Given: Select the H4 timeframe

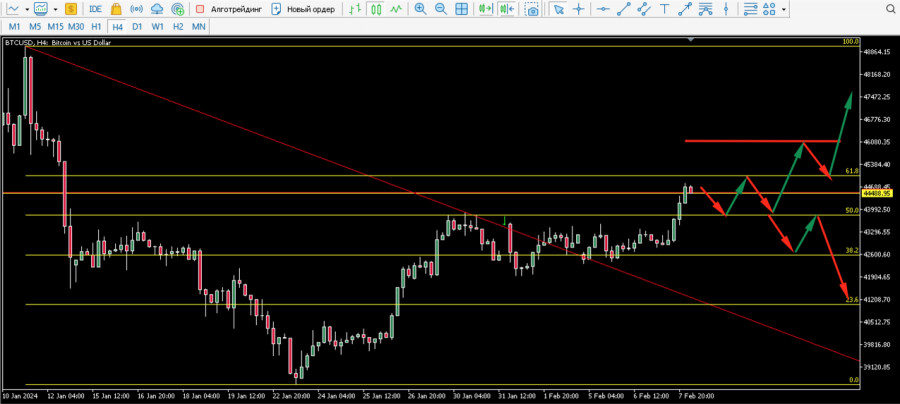Looking at the screenshot, I should tap(117, 26).
